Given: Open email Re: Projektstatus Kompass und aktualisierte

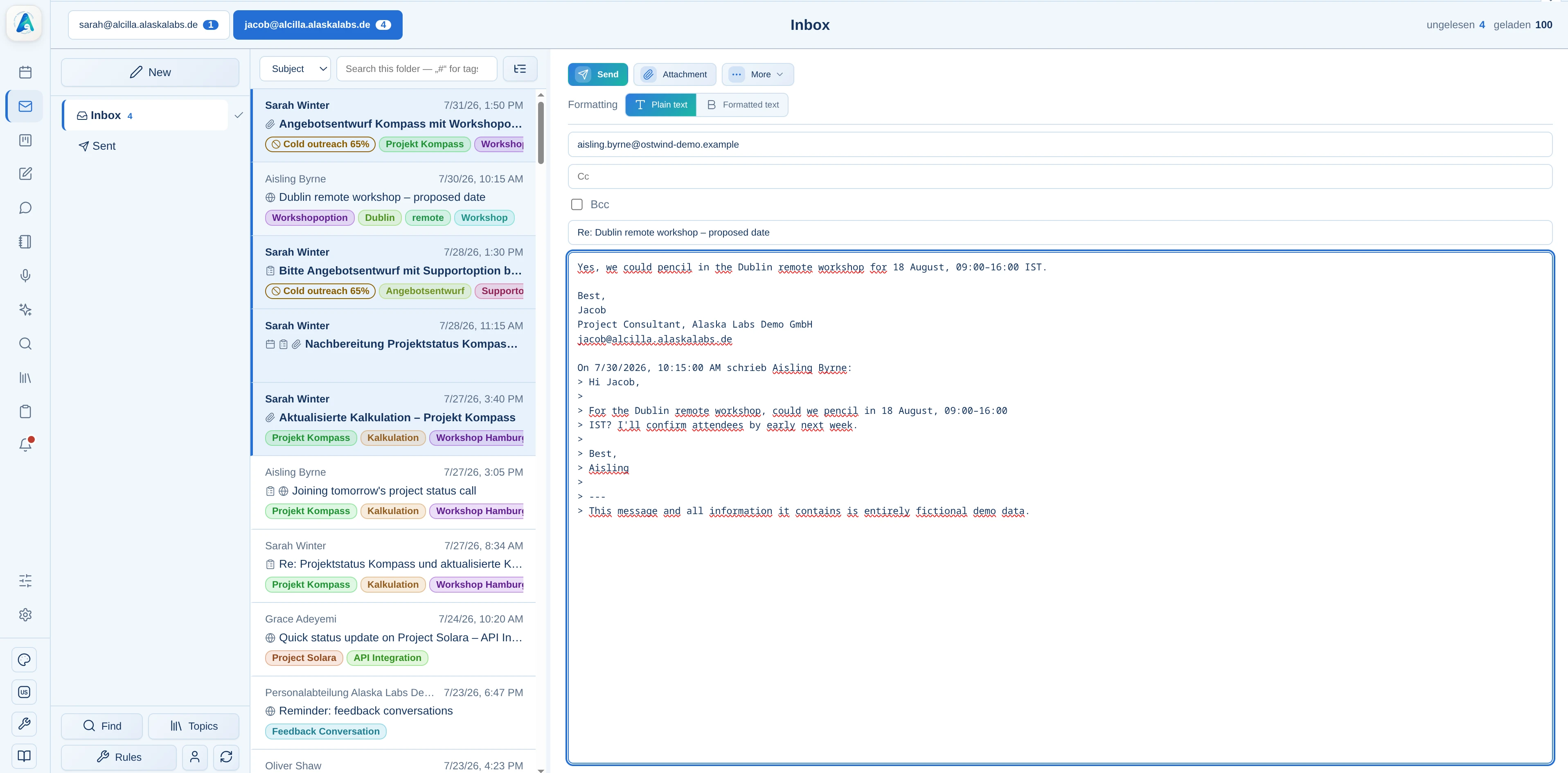Looking at the screenshot, I should (x=393, y=566).
